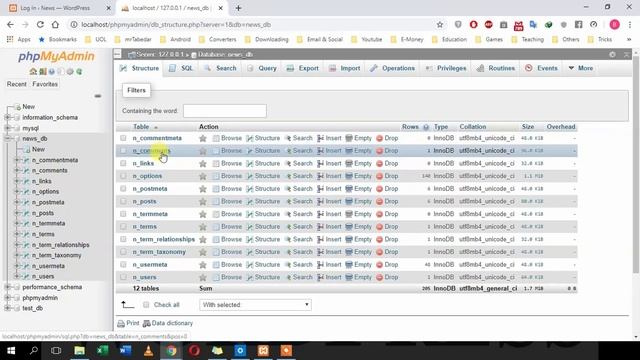Search icon in the n_term_taxonomy row

[288, 252]
